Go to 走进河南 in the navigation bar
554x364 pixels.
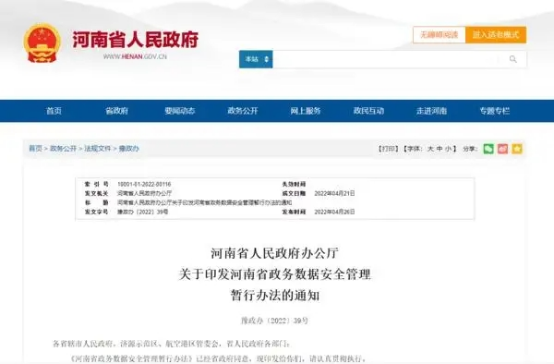431,111
